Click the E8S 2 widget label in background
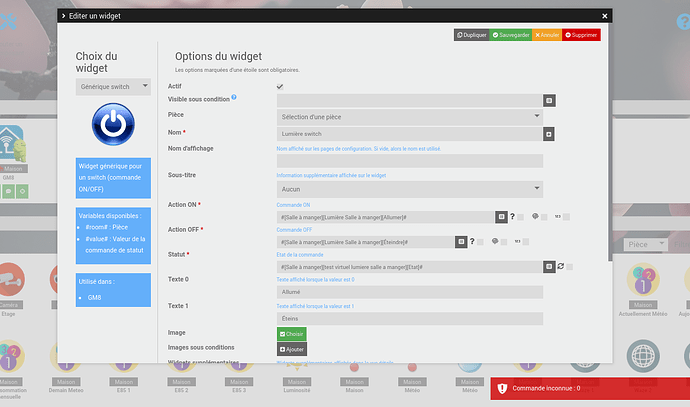This screenshot has width=690, height=407. coord(181,390)
